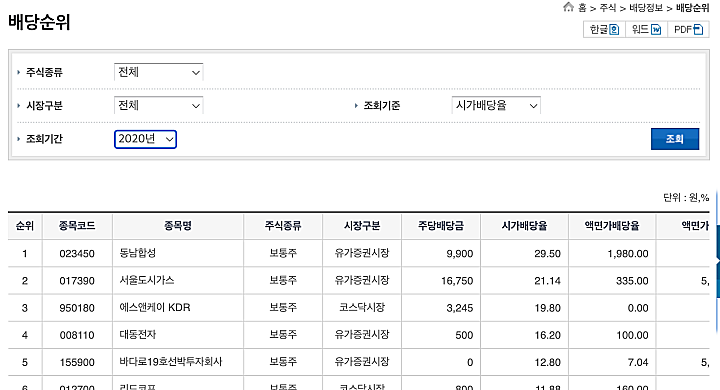Click the 종목코드 column header
This screenshot has height=390, width=720.
(x=77, y=226)
